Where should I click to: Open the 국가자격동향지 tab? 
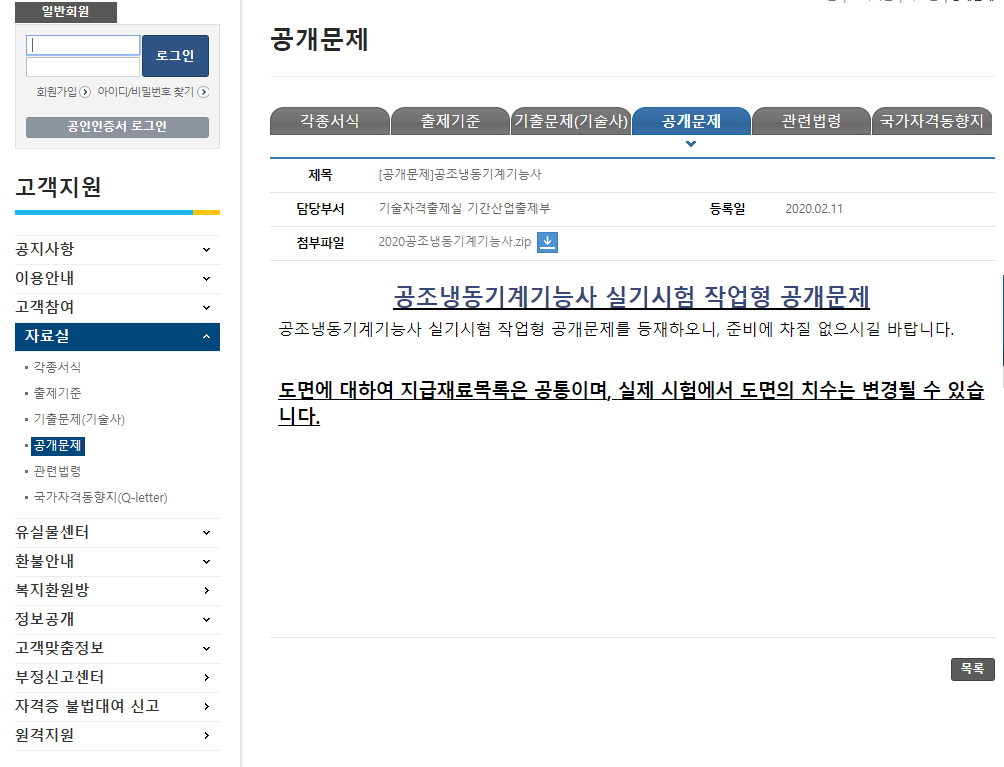click(931, 122)
